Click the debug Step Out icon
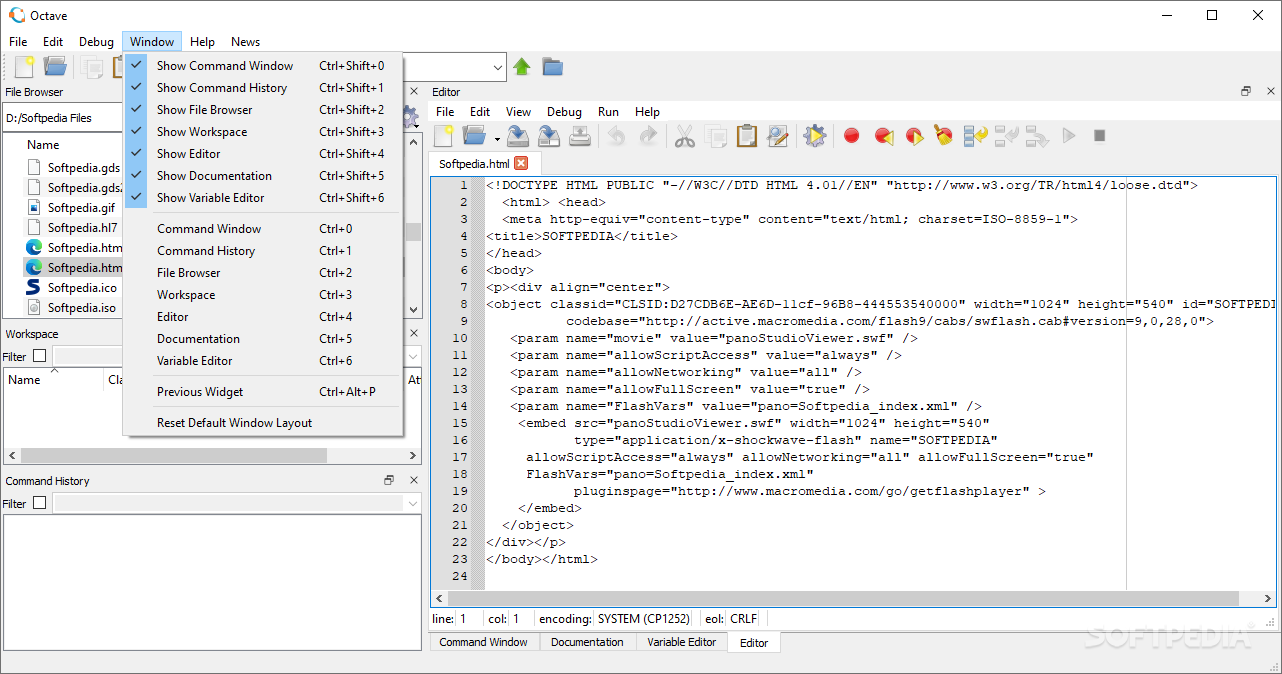 [1037, 136]
